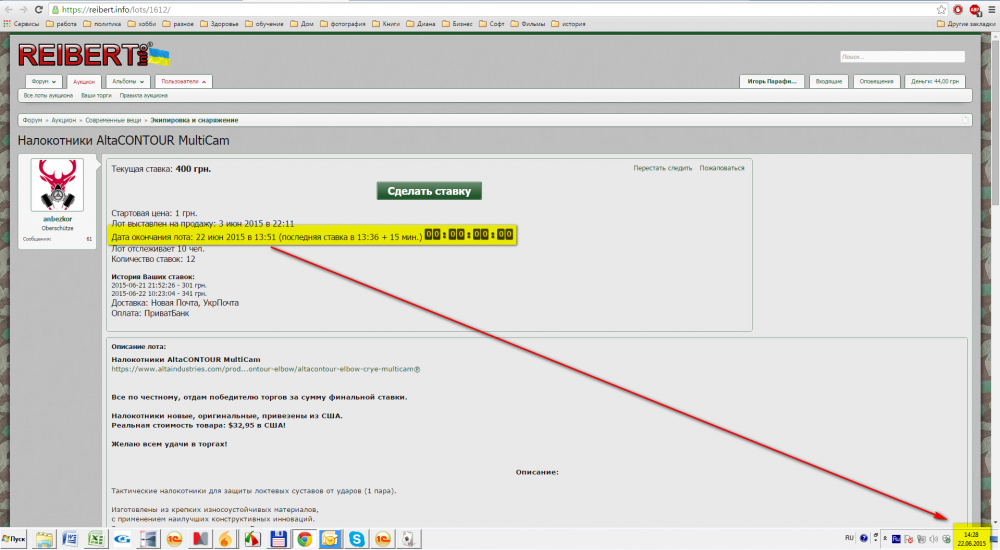This screenshot has width=1000, height=550.
Task: Expand the Пользователи dropdown menu
Action: pyautogui.click(x=183, y=81)
